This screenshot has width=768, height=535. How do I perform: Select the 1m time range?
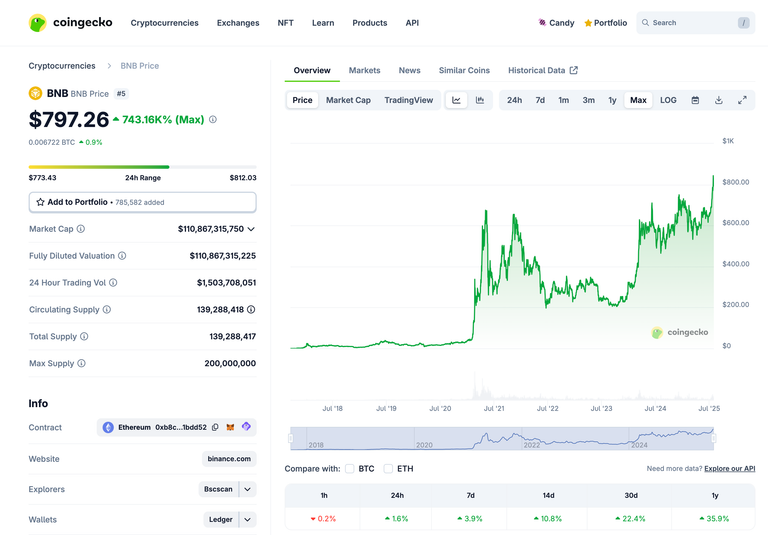pos(564,100)
